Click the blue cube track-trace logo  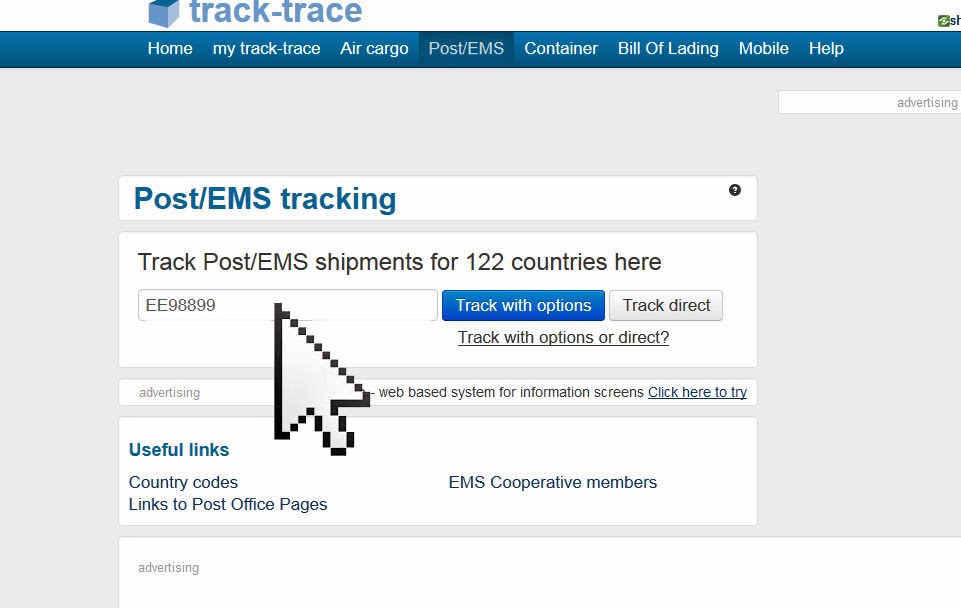coord(164,13)
